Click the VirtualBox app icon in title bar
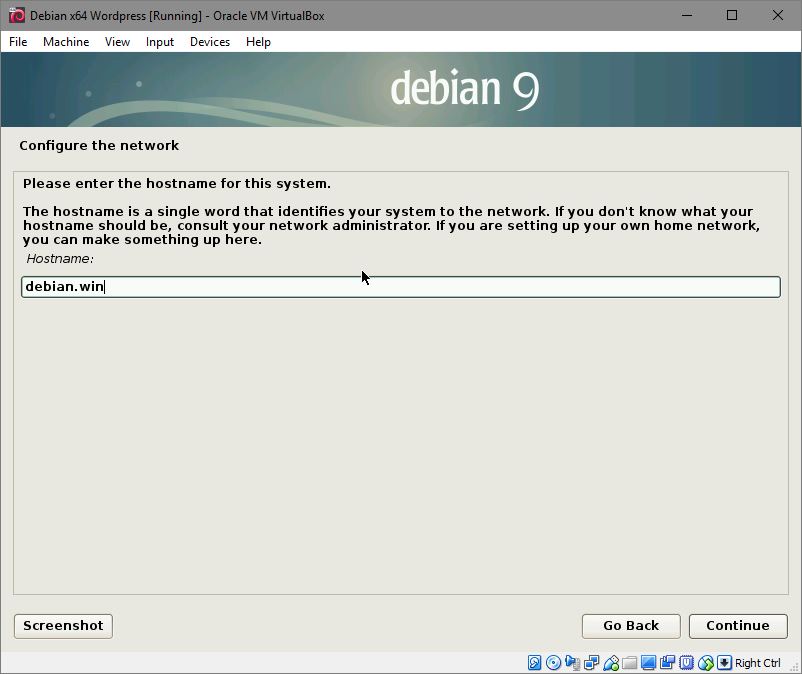 16,15
